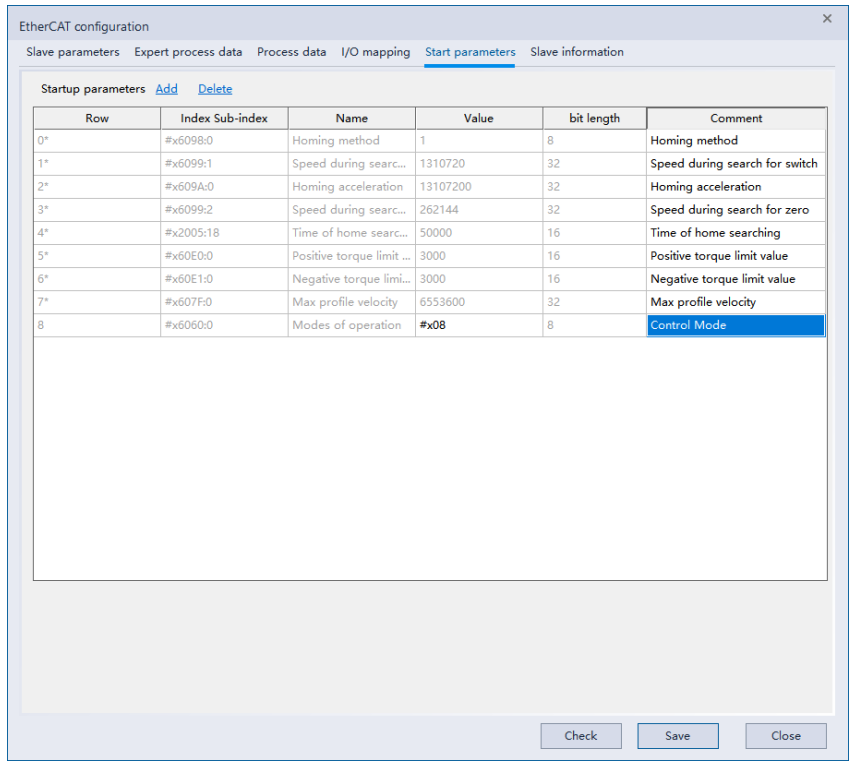Edit the Modes of operation value #x08
The image size is (857, 767).
tap(478, 325)
